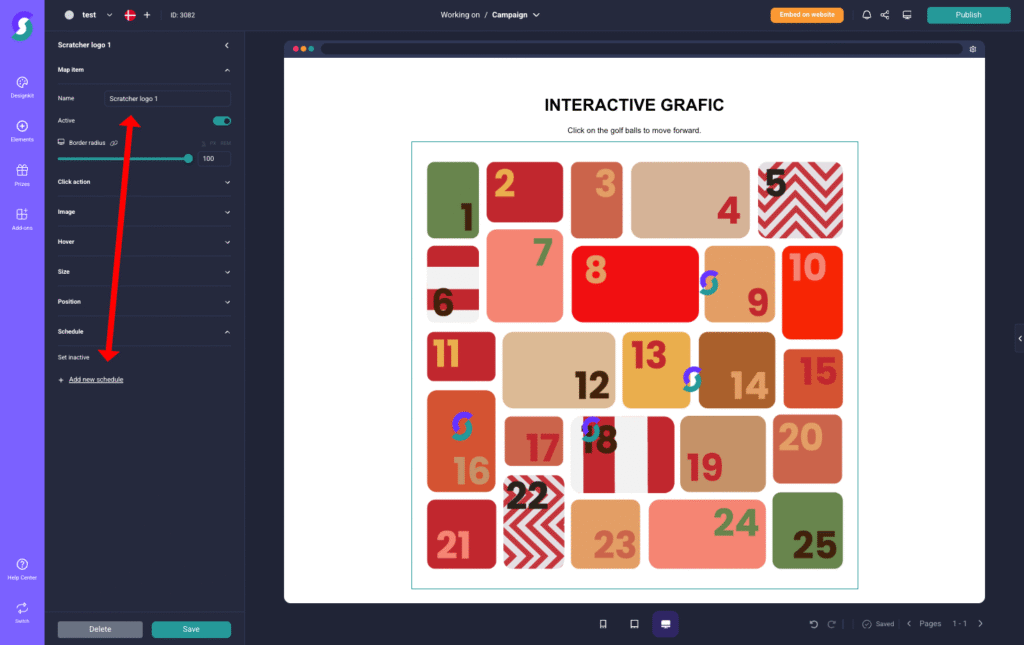
Task: Click the share icon in the top bar
Action: 886,14
